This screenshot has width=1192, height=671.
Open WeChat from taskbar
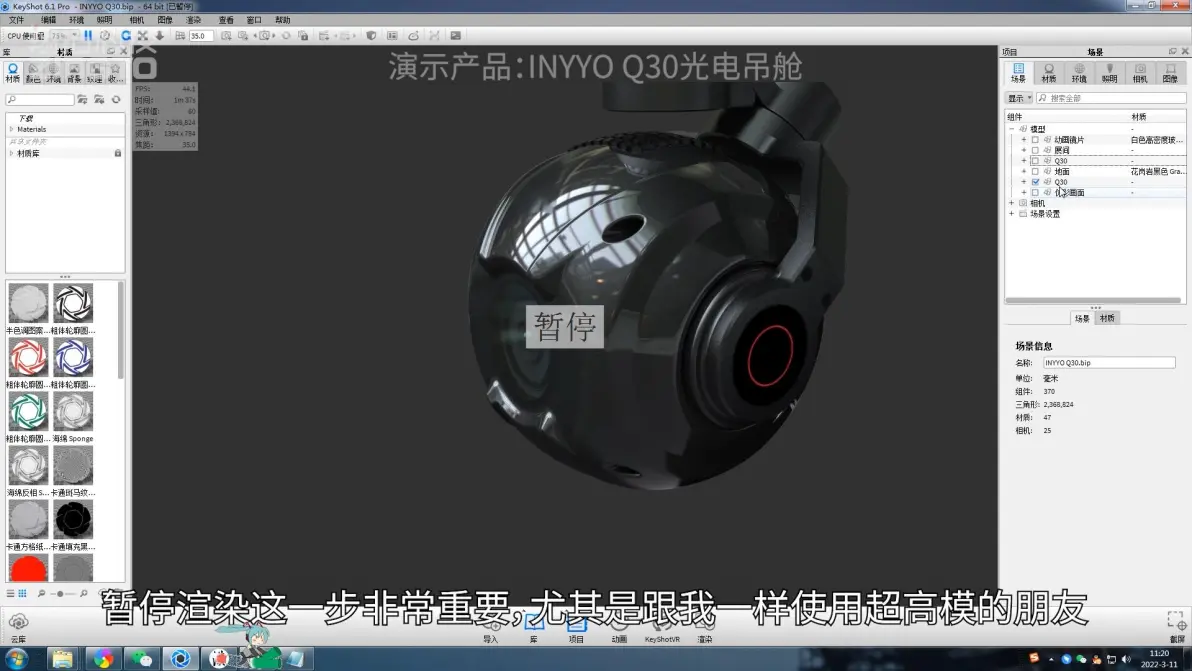(141, 659)
